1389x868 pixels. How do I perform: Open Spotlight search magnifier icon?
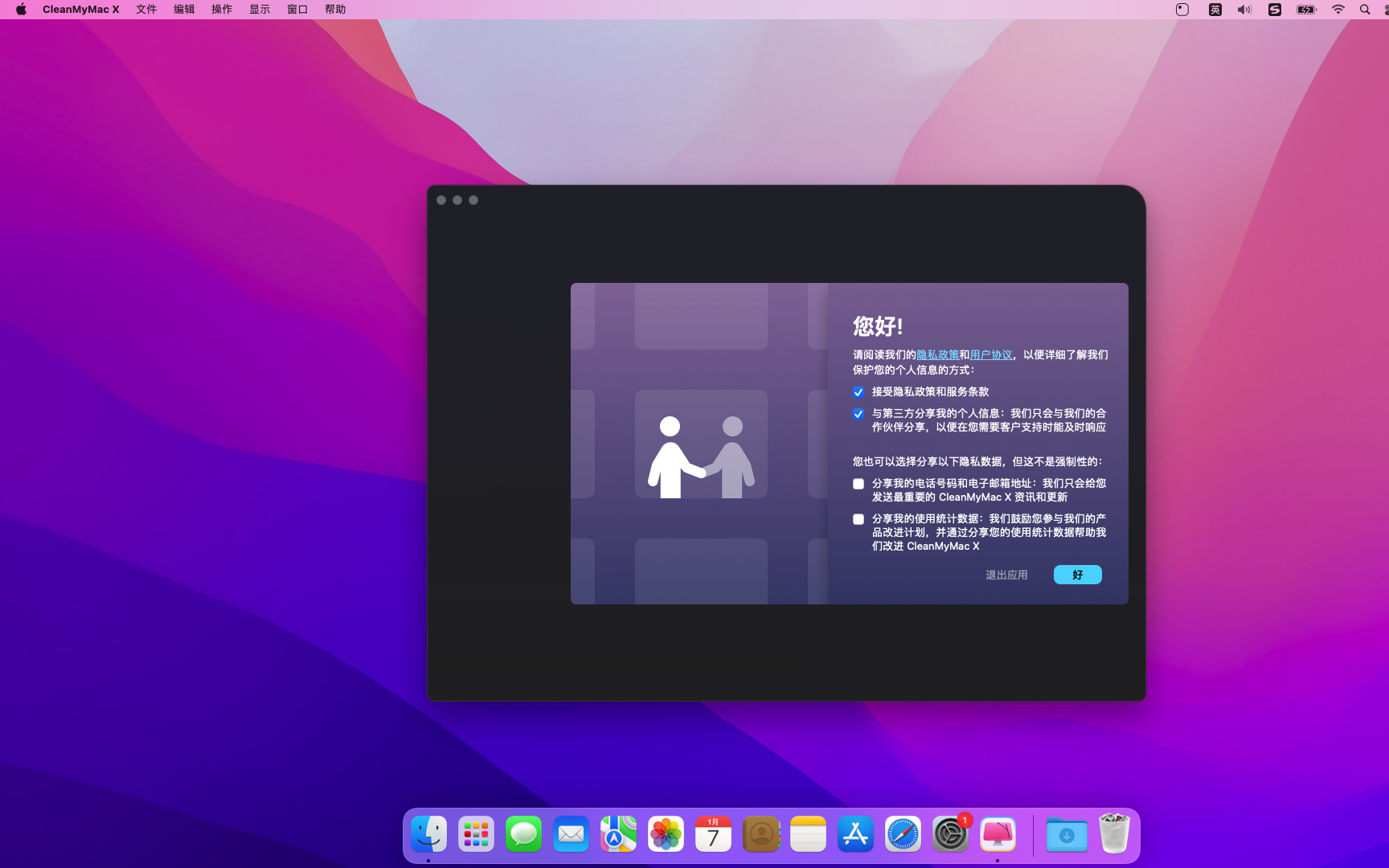click(1364, 10)
